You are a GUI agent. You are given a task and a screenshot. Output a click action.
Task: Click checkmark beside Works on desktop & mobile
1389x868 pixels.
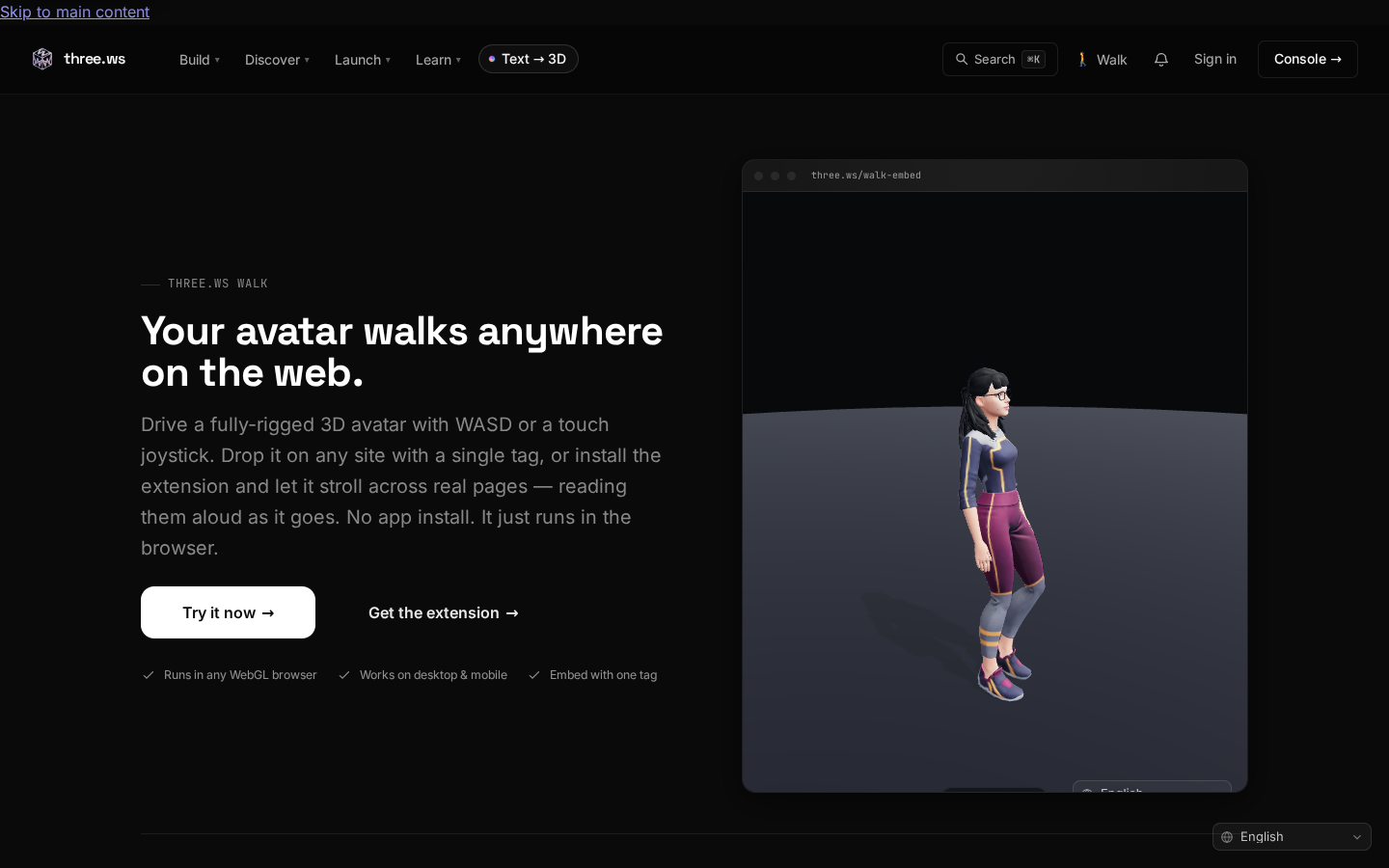[x=344, y=675]
